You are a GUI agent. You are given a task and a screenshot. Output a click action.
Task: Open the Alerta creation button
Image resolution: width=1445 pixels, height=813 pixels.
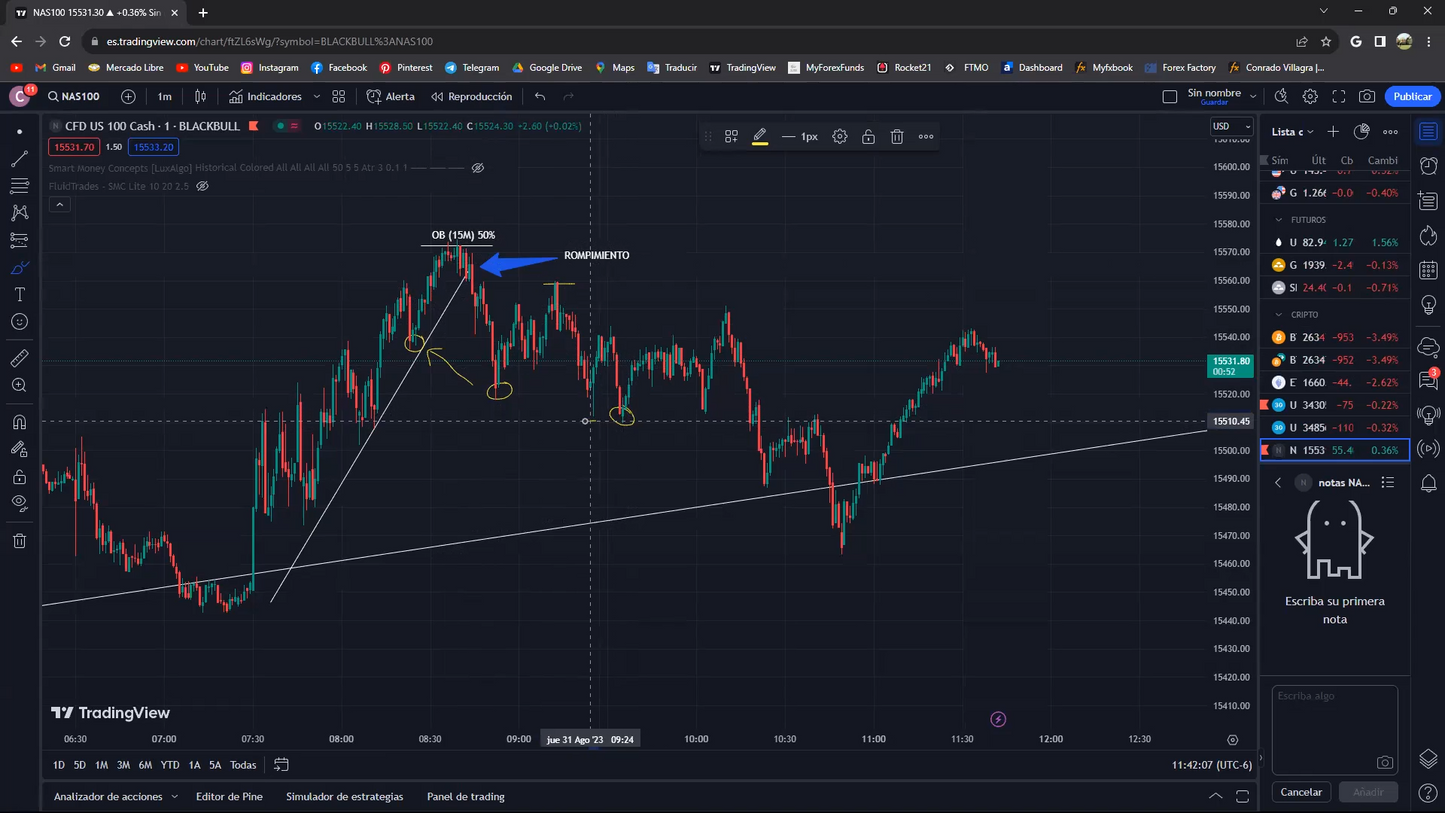coord(390,97)
